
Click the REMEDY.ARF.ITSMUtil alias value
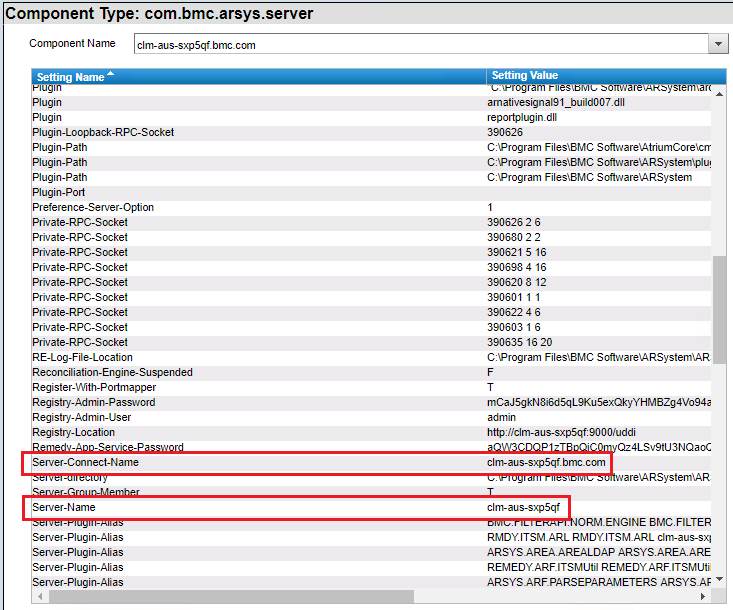click(x=599, y=567)
